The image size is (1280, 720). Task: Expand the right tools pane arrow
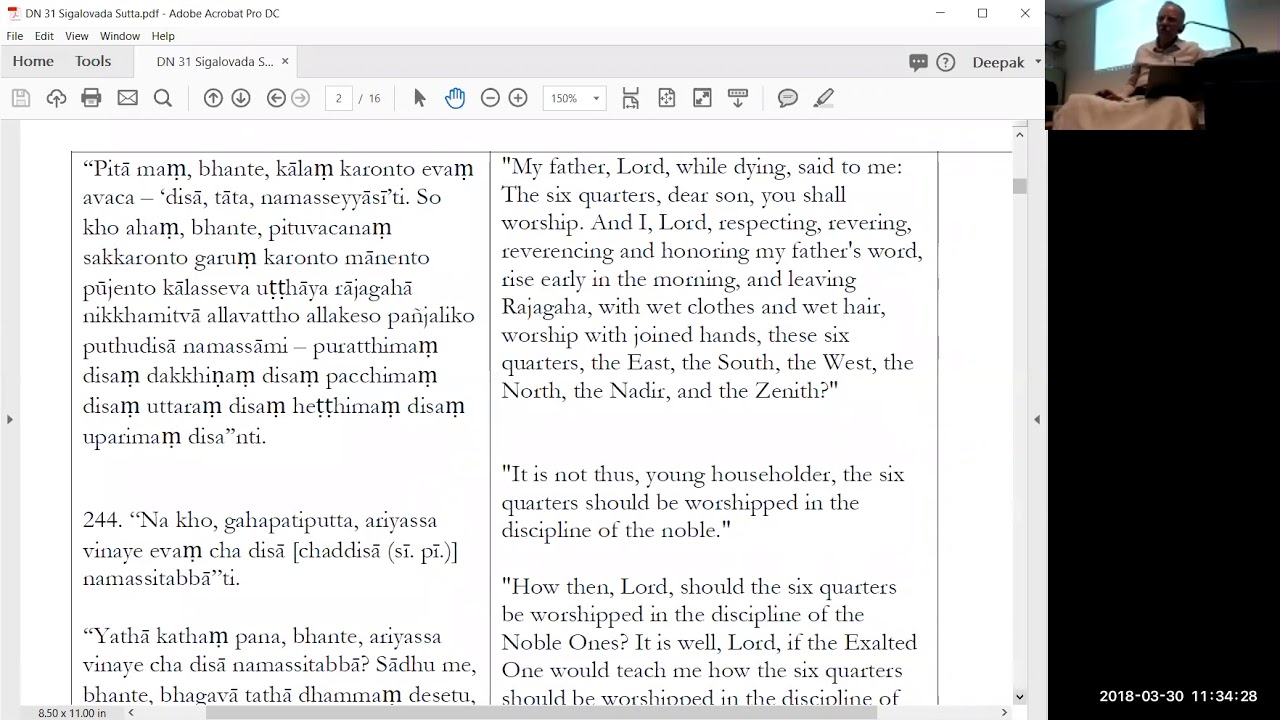tap(1037, 419)
